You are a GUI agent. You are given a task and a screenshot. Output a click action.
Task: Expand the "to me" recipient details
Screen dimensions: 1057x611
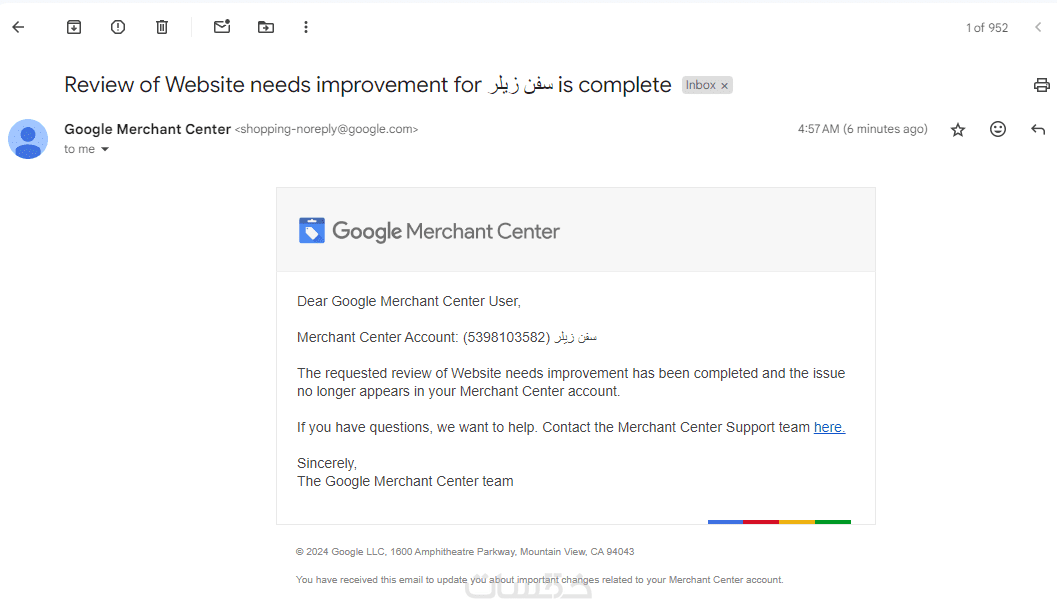105,150
